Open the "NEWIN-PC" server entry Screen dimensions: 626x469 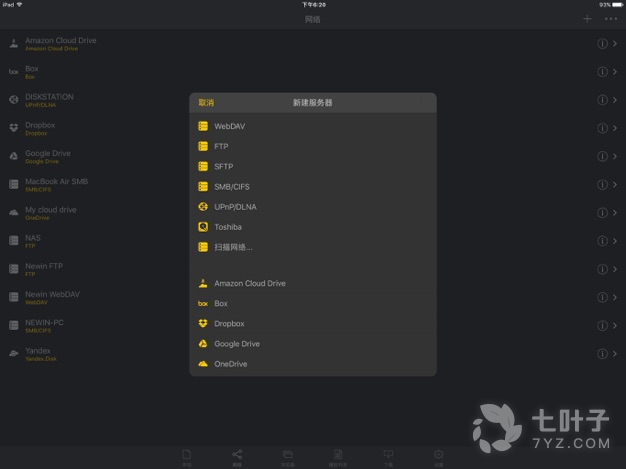[313, 326]
